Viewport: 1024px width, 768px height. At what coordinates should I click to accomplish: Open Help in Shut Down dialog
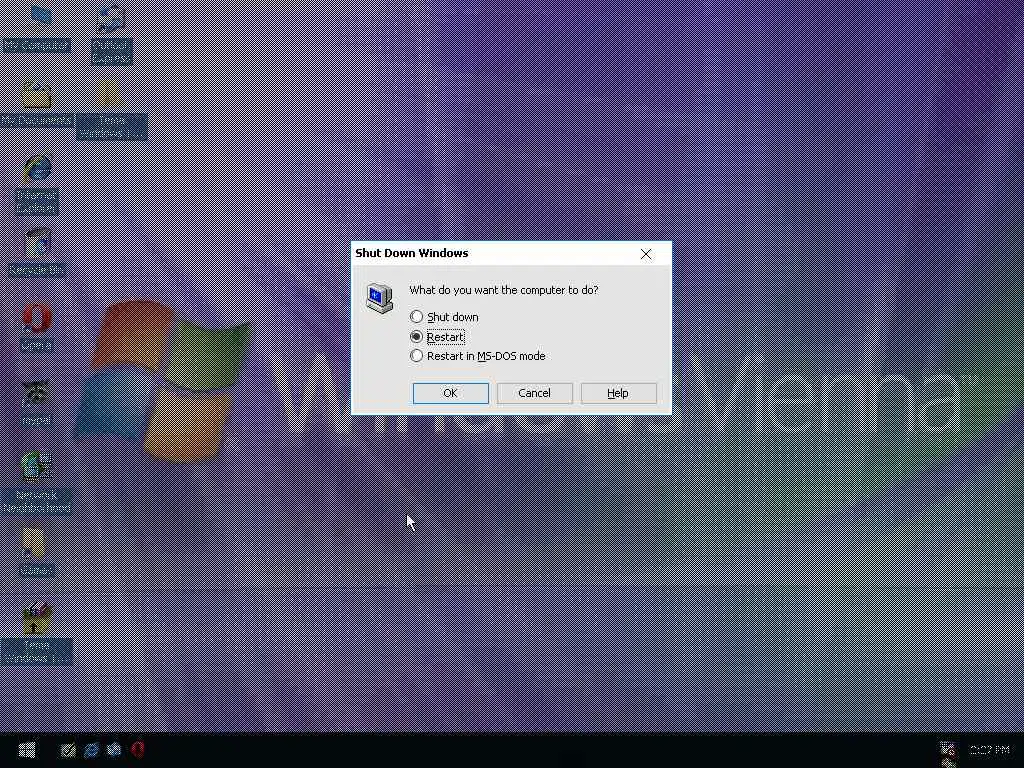(x=618, y=393)
